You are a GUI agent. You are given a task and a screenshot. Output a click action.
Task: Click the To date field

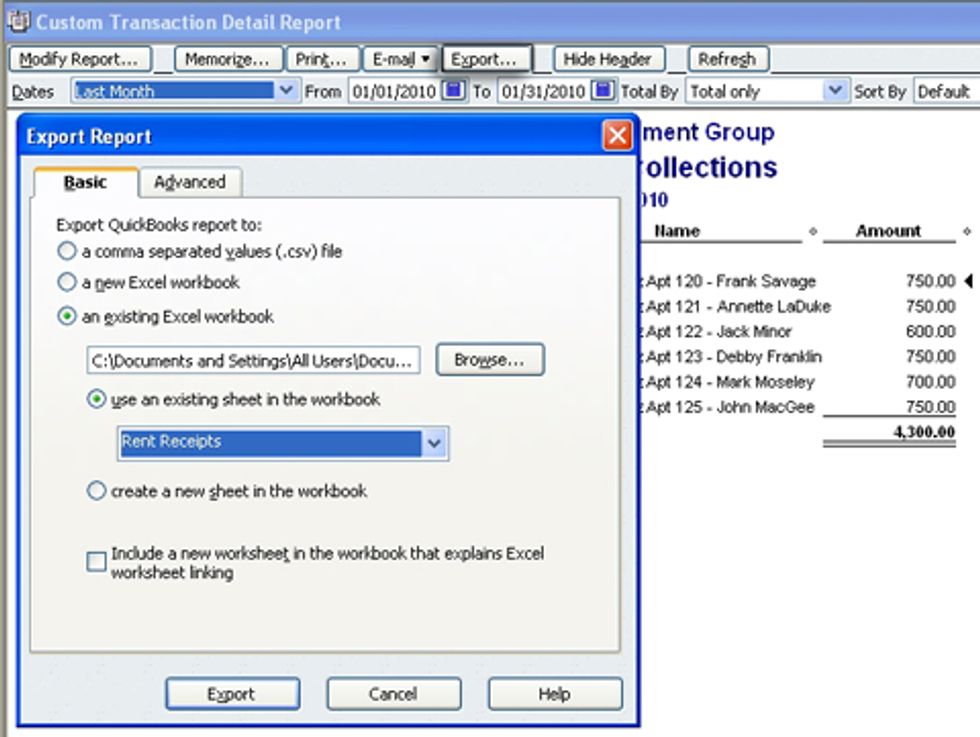click(x=543, y=91)
